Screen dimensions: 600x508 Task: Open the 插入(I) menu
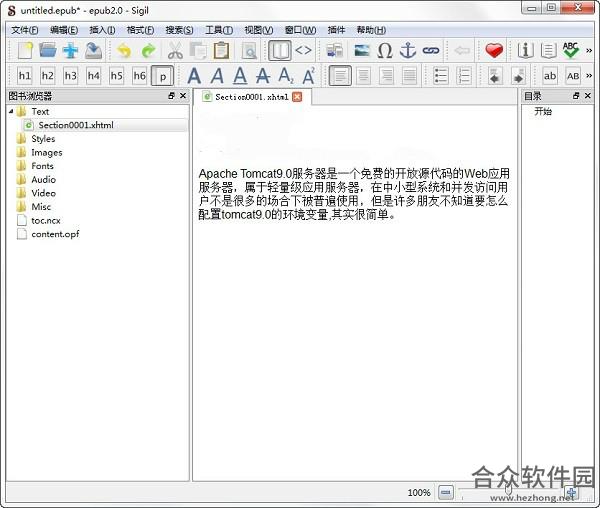[102, 30]
